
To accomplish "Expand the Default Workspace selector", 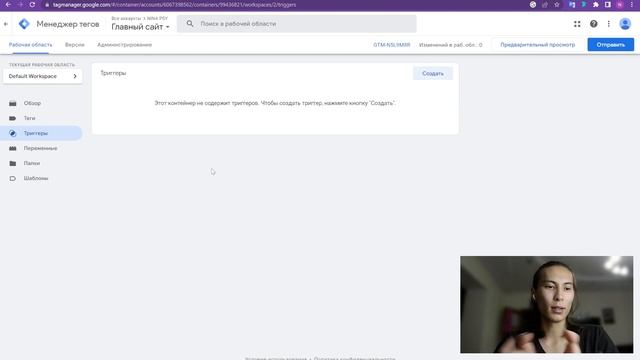I will coord(42,76).
